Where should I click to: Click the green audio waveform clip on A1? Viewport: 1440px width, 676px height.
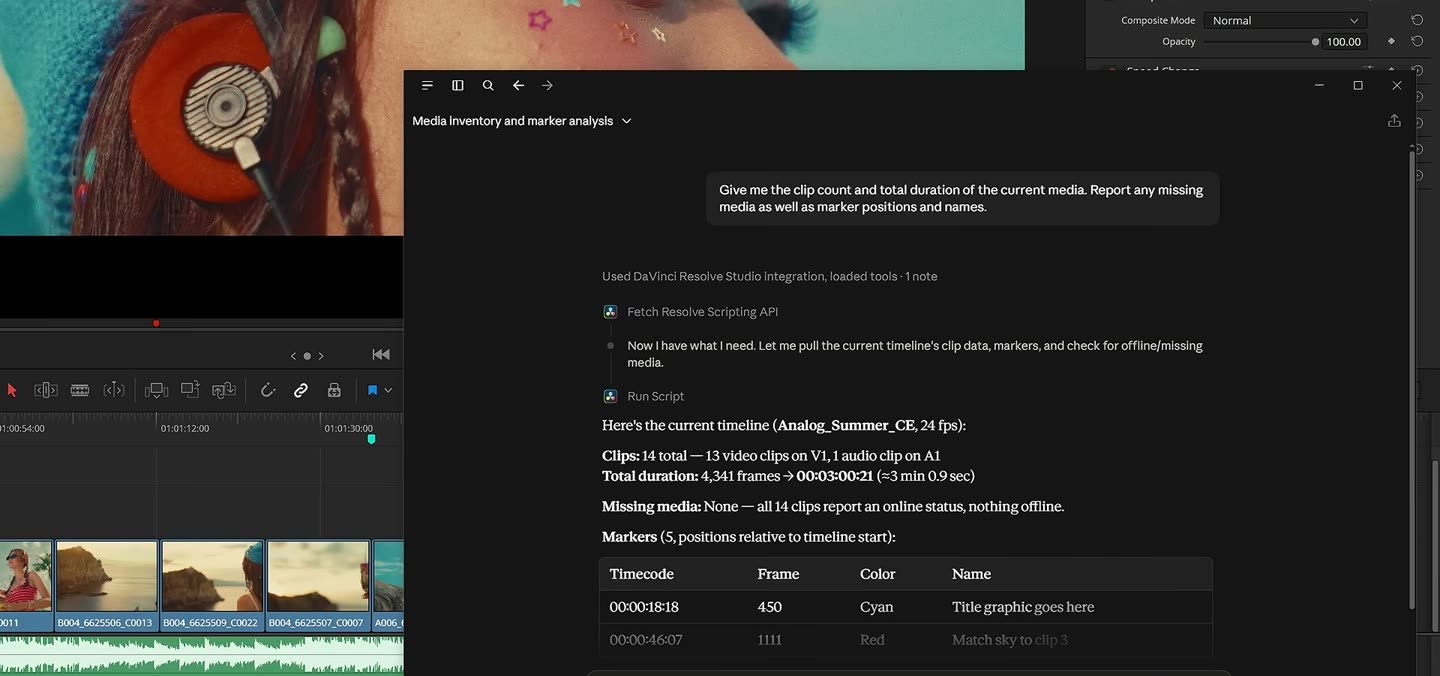coord(201,655)
